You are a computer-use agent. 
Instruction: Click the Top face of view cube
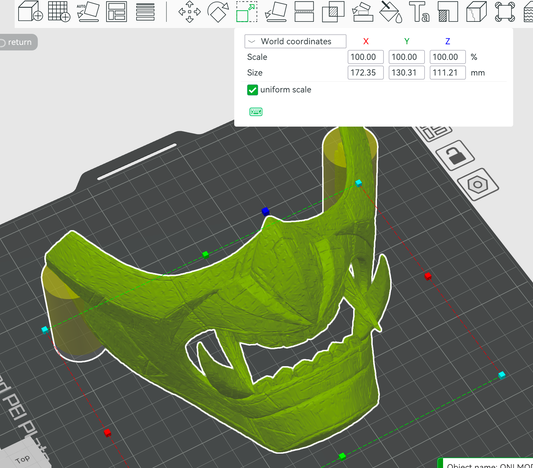click(x=22, y=460)
